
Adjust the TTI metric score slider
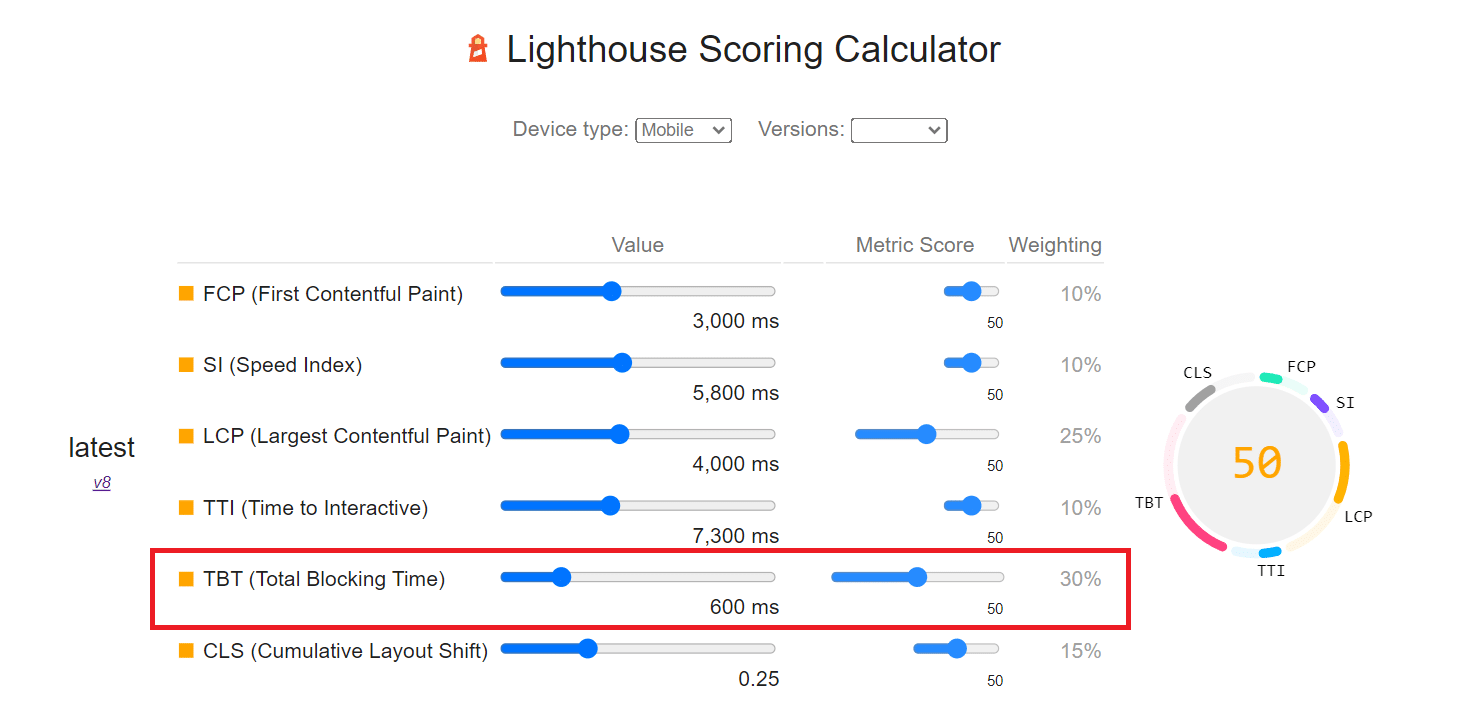point(971,506)
